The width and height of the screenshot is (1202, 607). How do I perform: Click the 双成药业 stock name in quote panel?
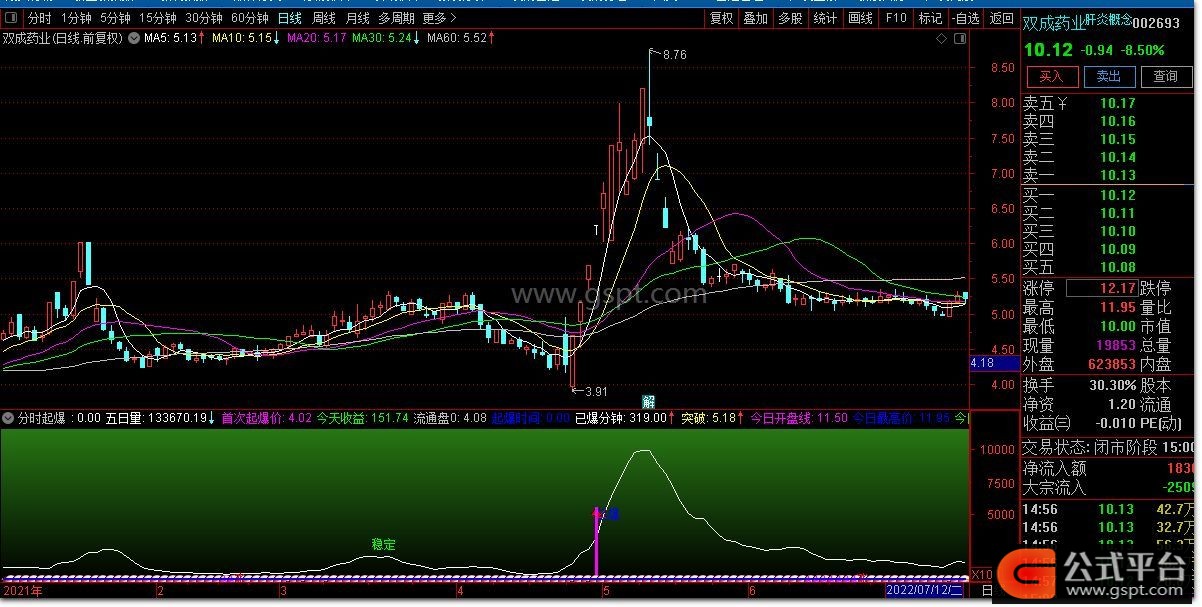pos(1054,22)
